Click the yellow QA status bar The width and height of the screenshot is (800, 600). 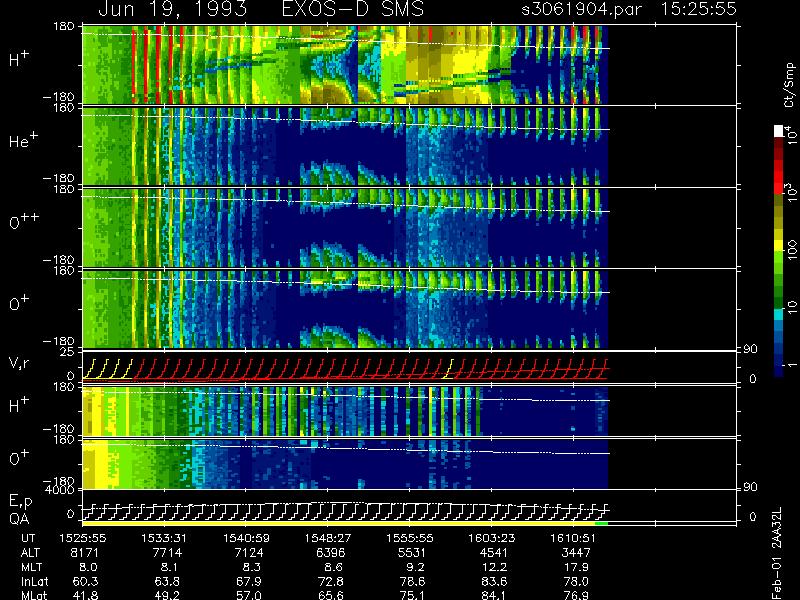(339, 523)
